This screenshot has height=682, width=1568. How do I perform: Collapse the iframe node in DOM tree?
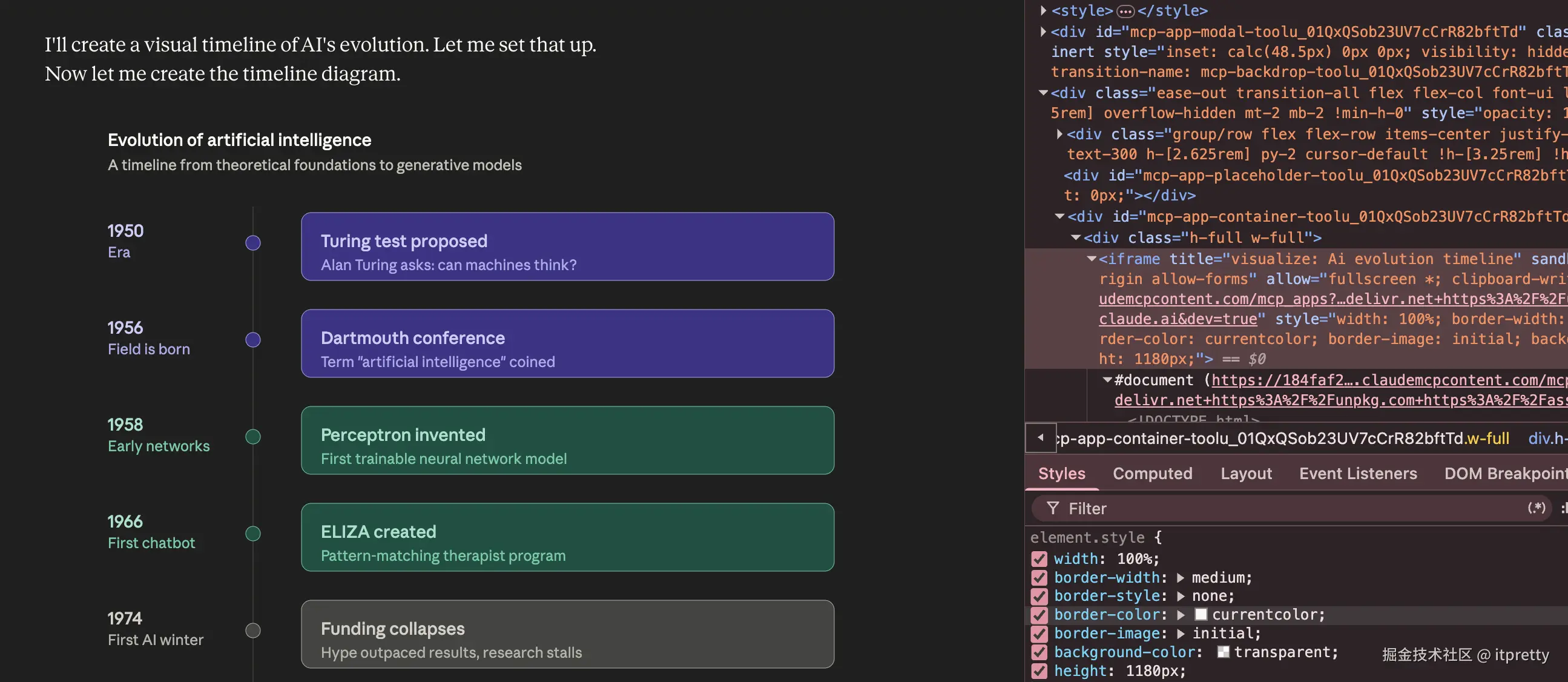point(1092,259)
